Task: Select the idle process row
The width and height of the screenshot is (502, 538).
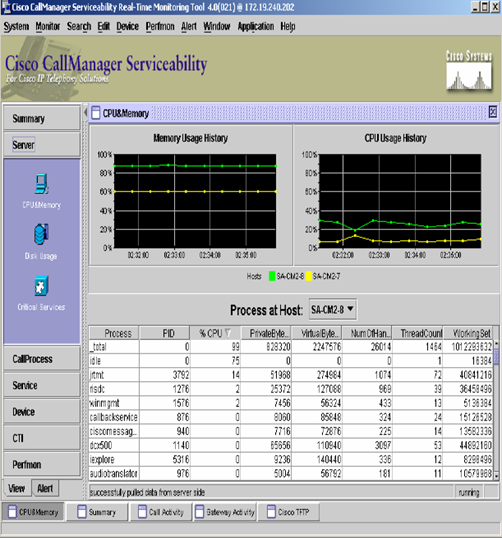Action: pyautogui.click(x=291, y=361)
